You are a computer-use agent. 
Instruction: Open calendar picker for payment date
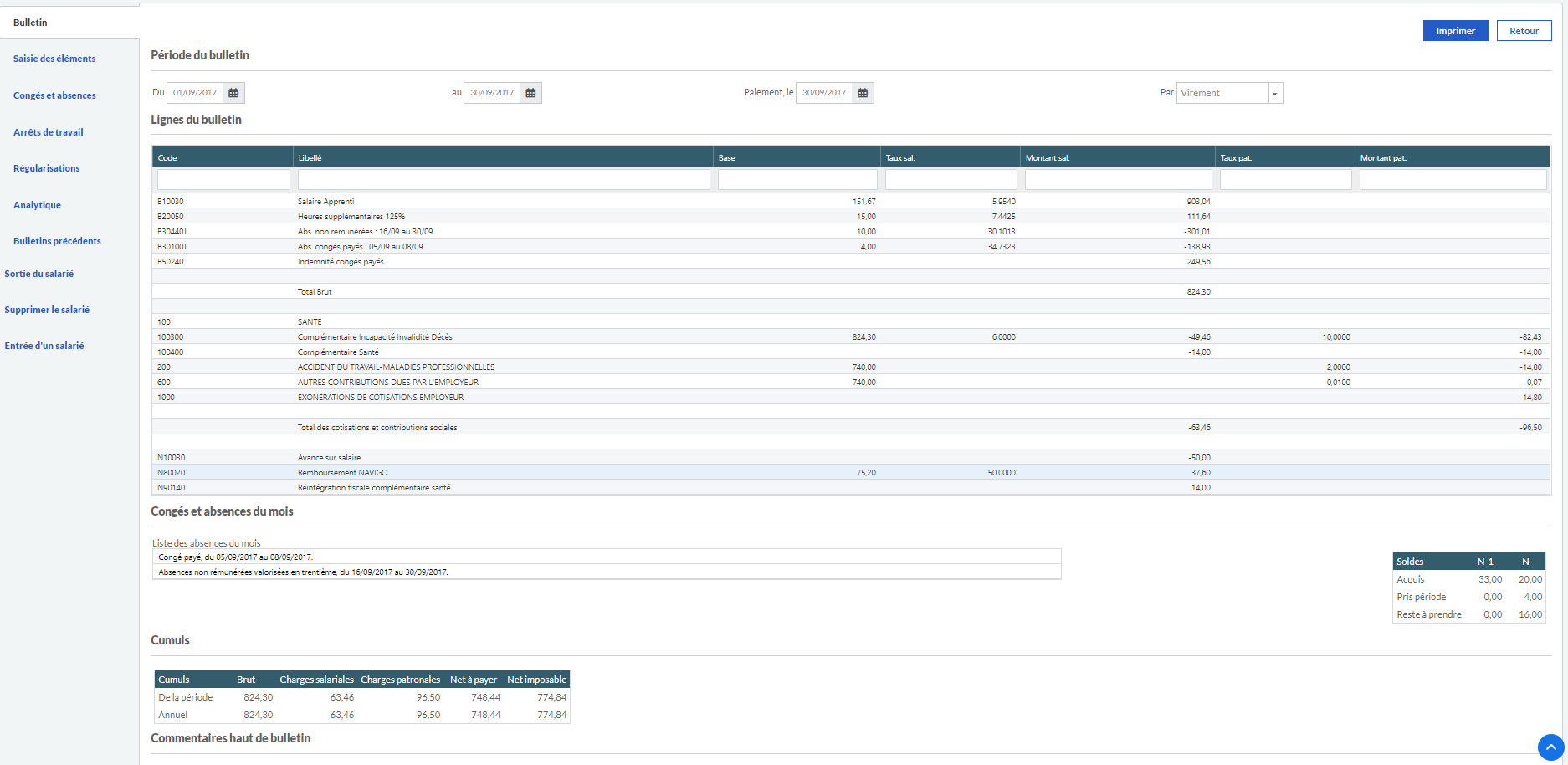(863, 93)
